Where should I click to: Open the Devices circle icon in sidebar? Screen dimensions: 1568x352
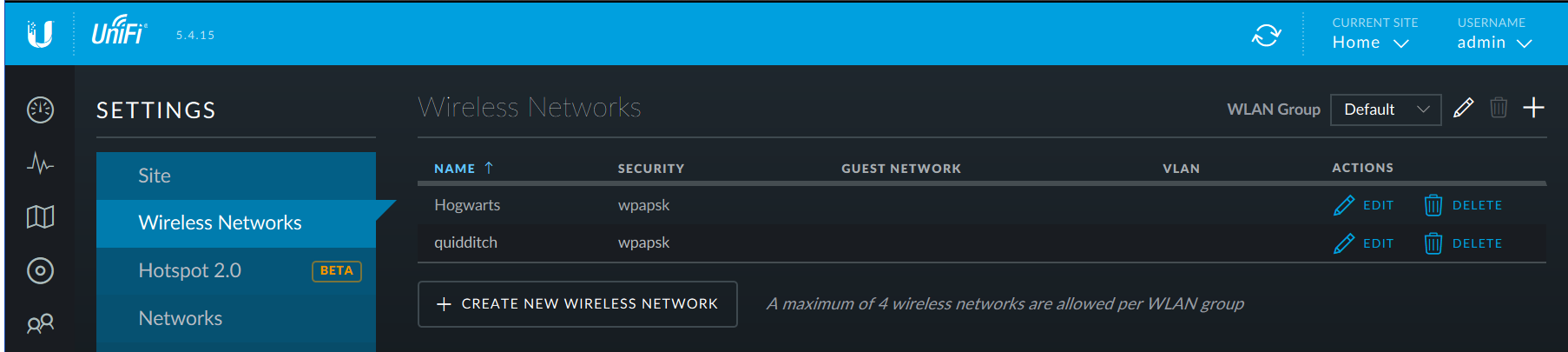coord(40,270)
